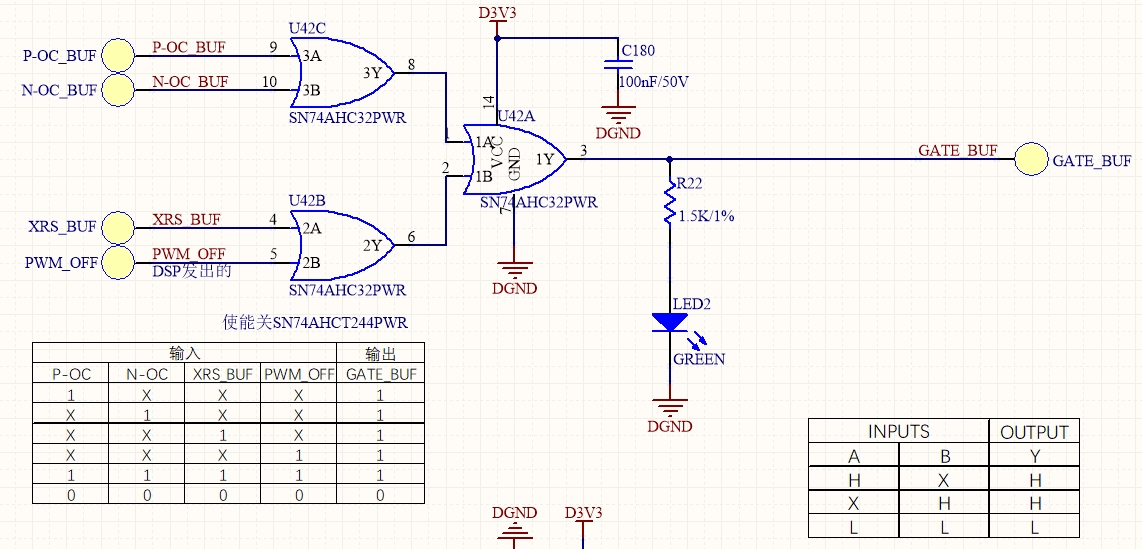The width and height of the screenshot is (1142, 549).
Task: Click SN74AHC32PWR text under U42A
Action: point(539,203)
